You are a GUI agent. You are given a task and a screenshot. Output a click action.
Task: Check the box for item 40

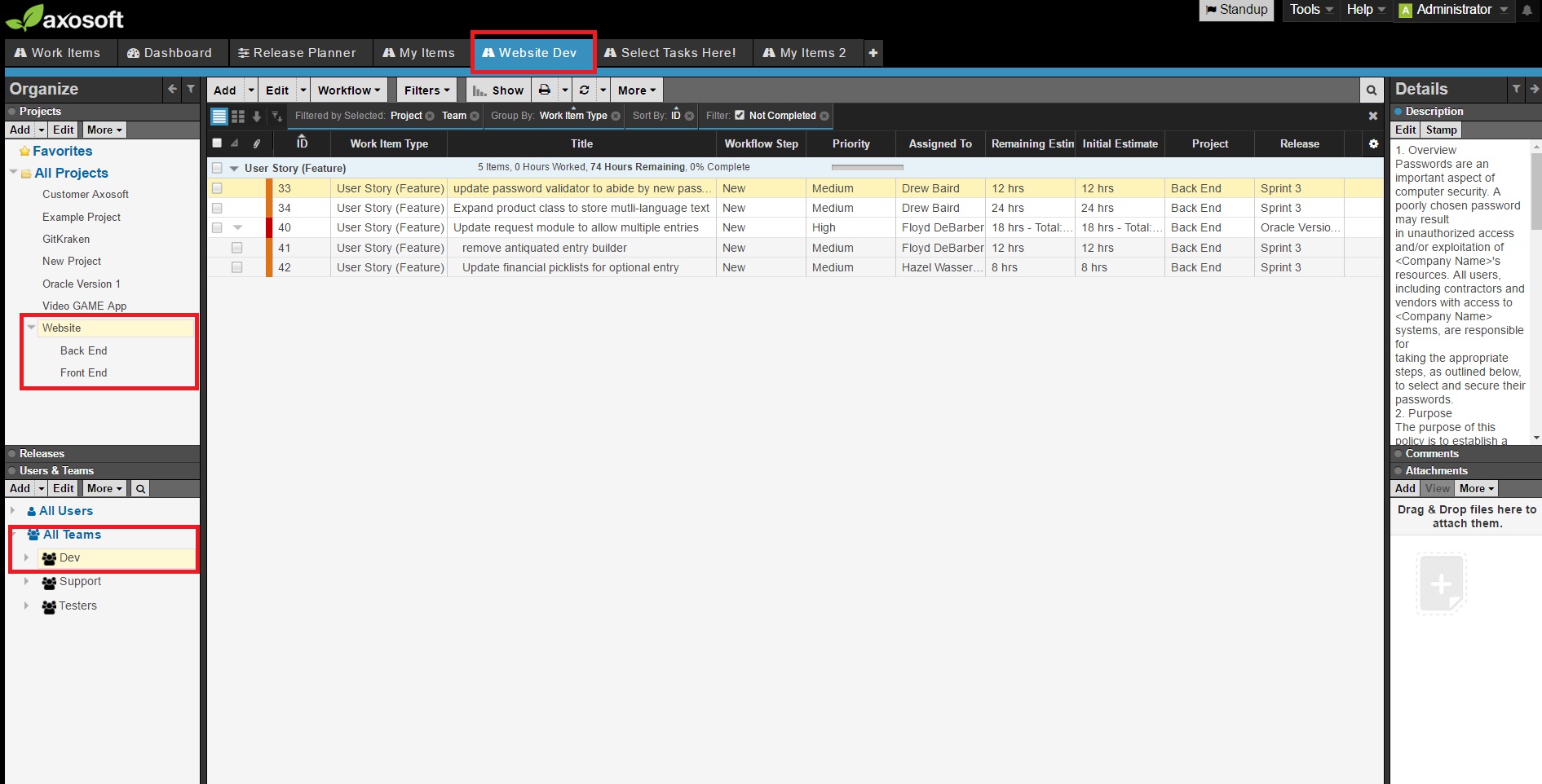coord(217,227)
